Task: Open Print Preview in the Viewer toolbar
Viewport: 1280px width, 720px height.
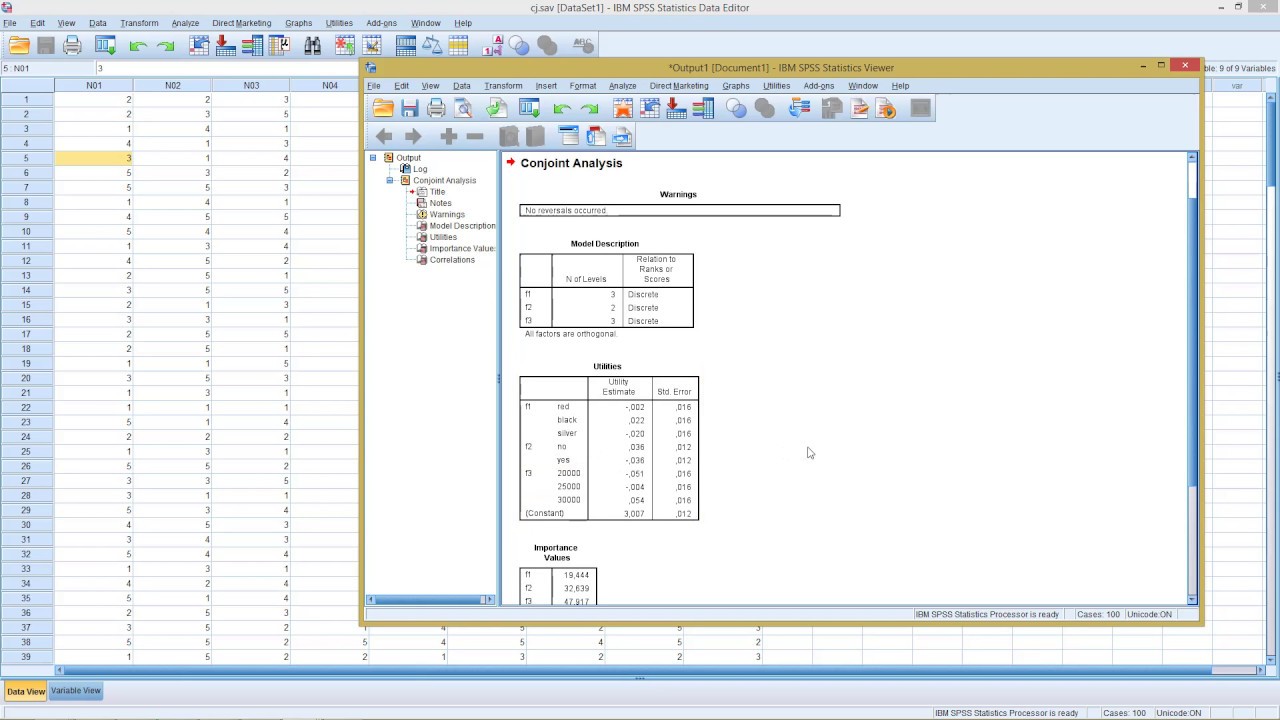Action: 464,108
